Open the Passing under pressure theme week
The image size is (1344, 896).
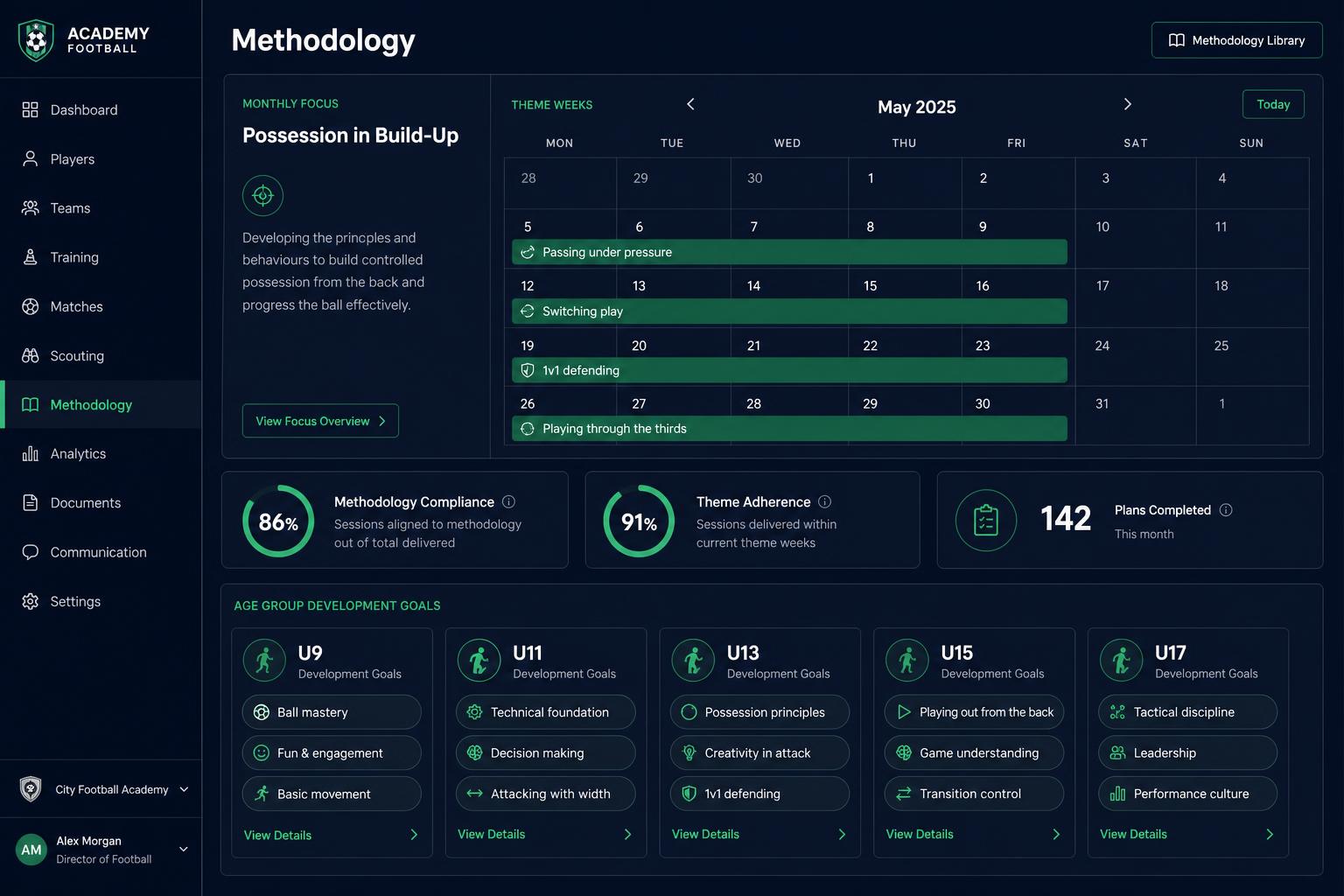pos(789,252)
